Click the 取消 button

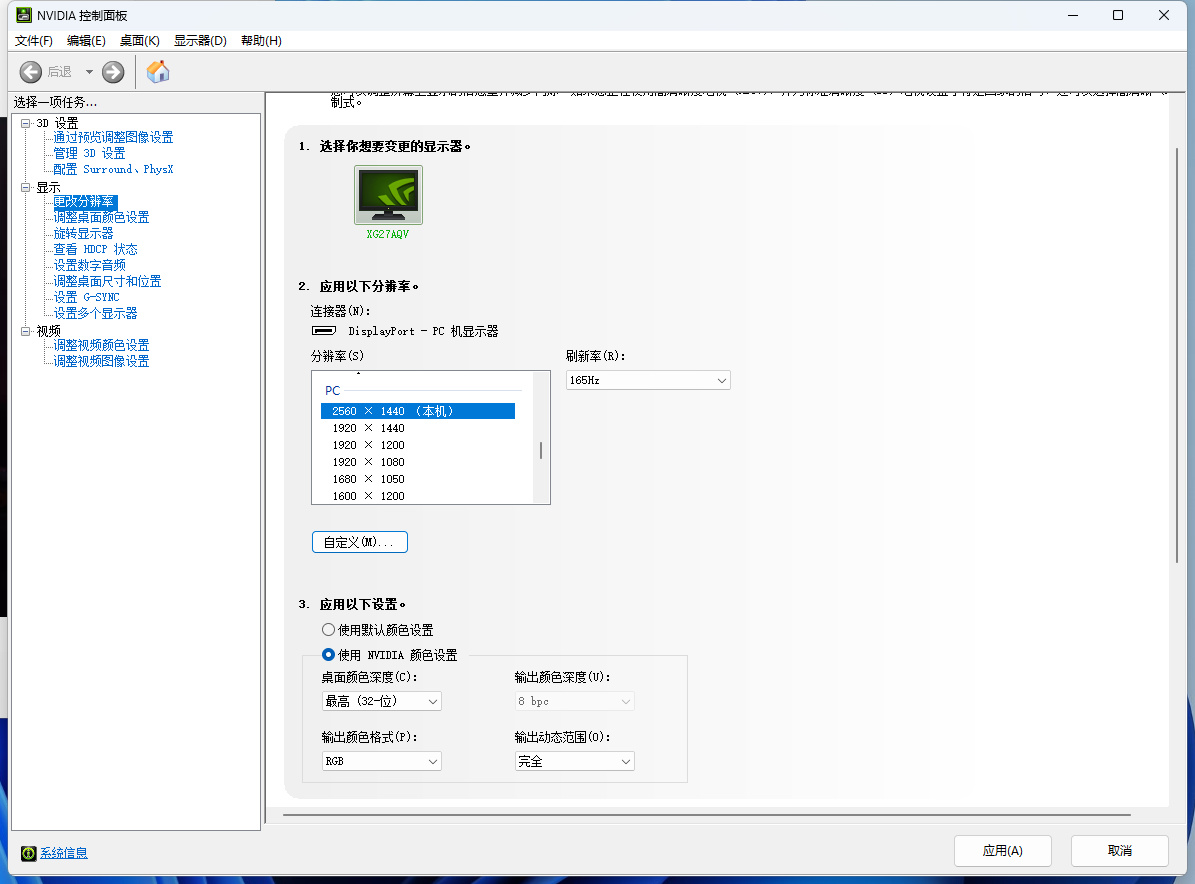(1120, 851)
